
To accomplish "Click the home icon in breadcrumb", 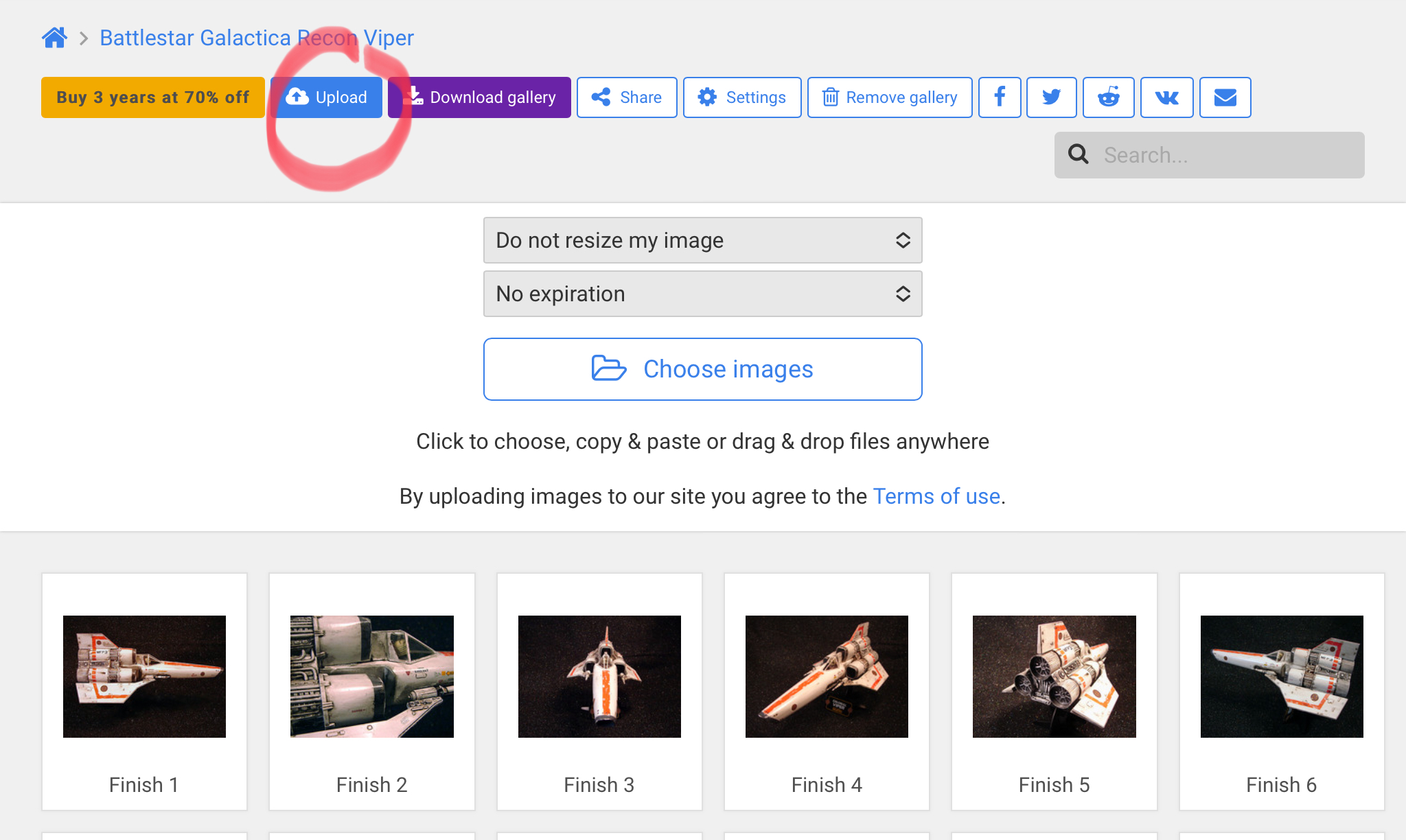I will [x=54, y=38].
